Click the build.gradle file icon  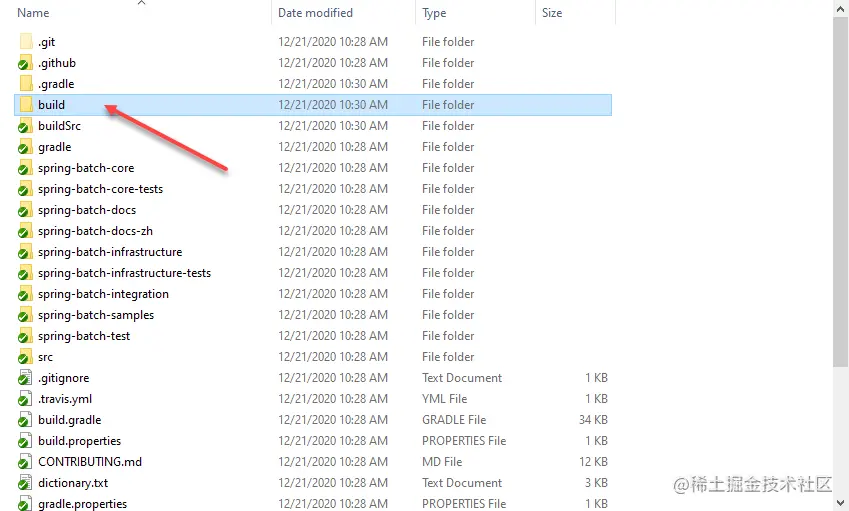pos(25,420)
